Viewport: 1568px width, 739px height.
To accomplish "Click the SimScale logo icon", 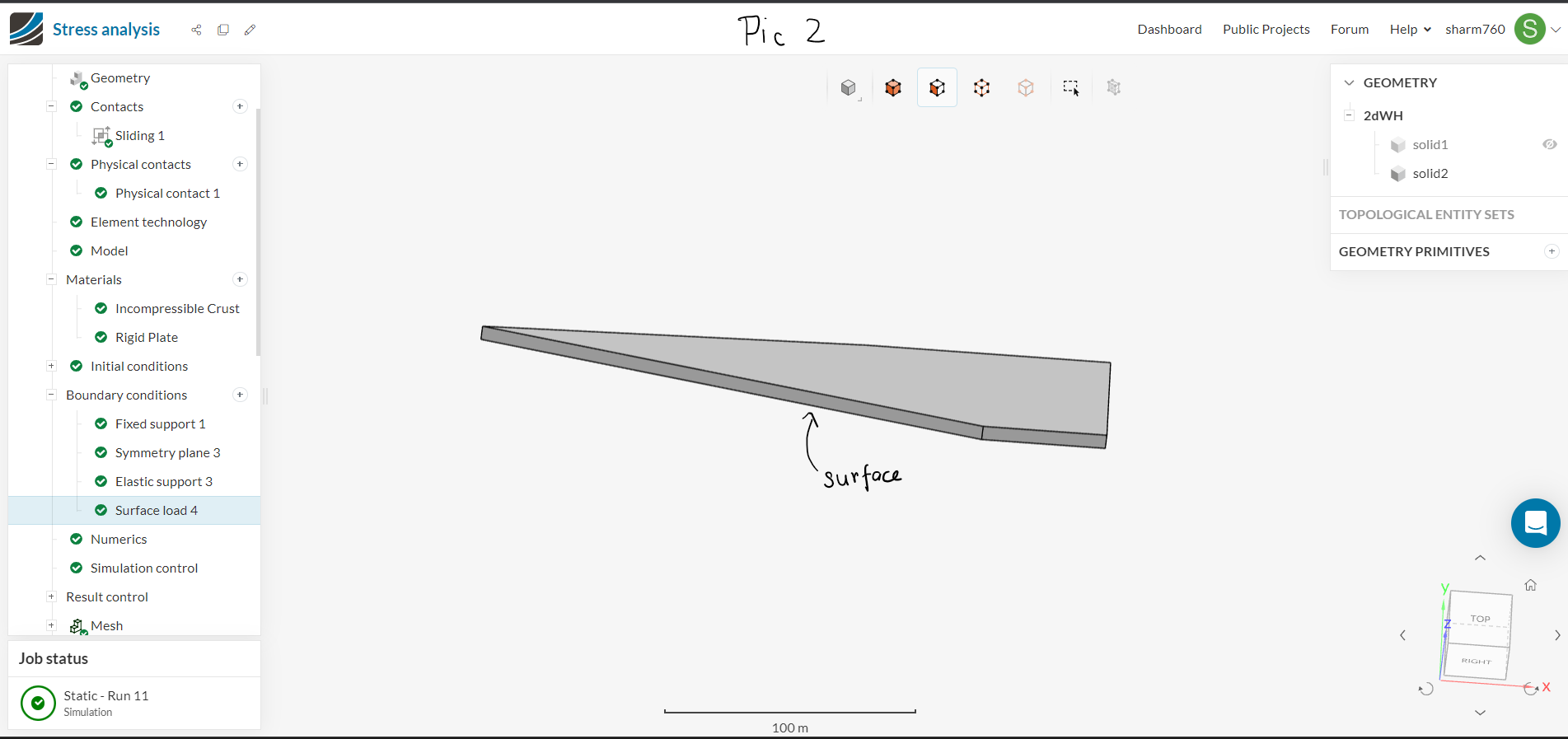I will point(26,29).
